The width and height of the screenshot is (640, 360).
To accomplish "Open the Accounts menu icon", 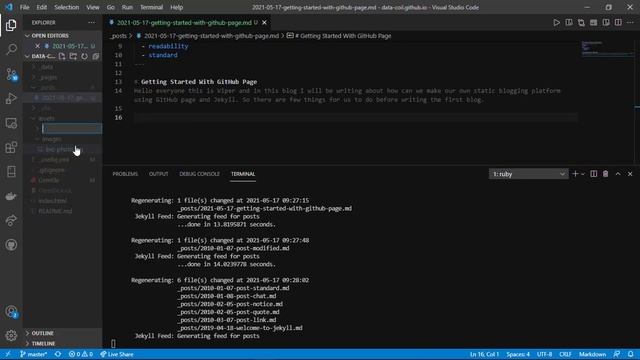I will tap(11, 312).
